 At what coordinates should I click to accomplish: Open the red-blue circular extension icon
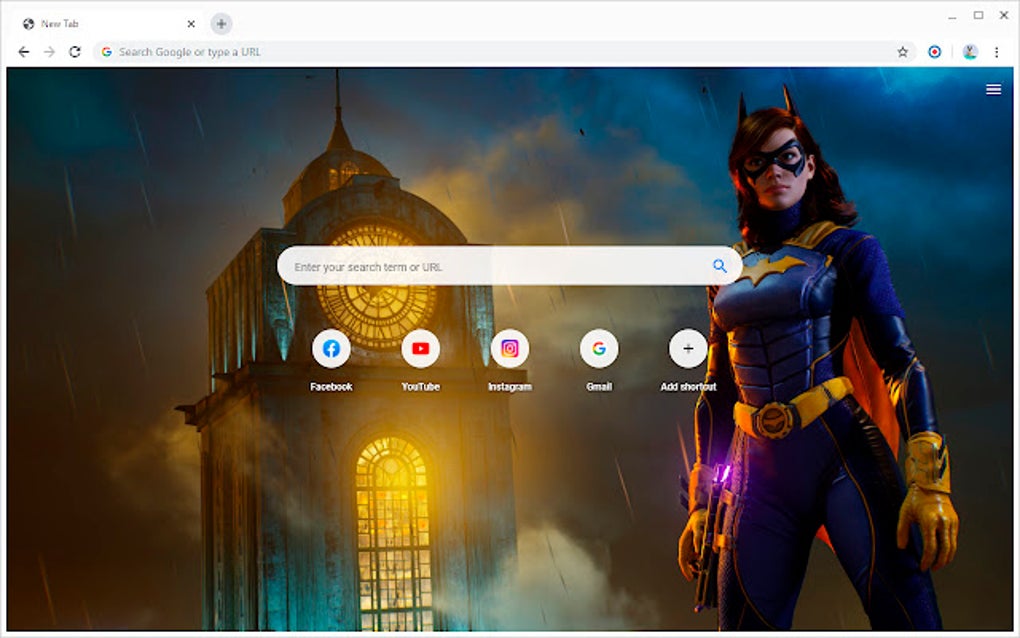[934, 52]
